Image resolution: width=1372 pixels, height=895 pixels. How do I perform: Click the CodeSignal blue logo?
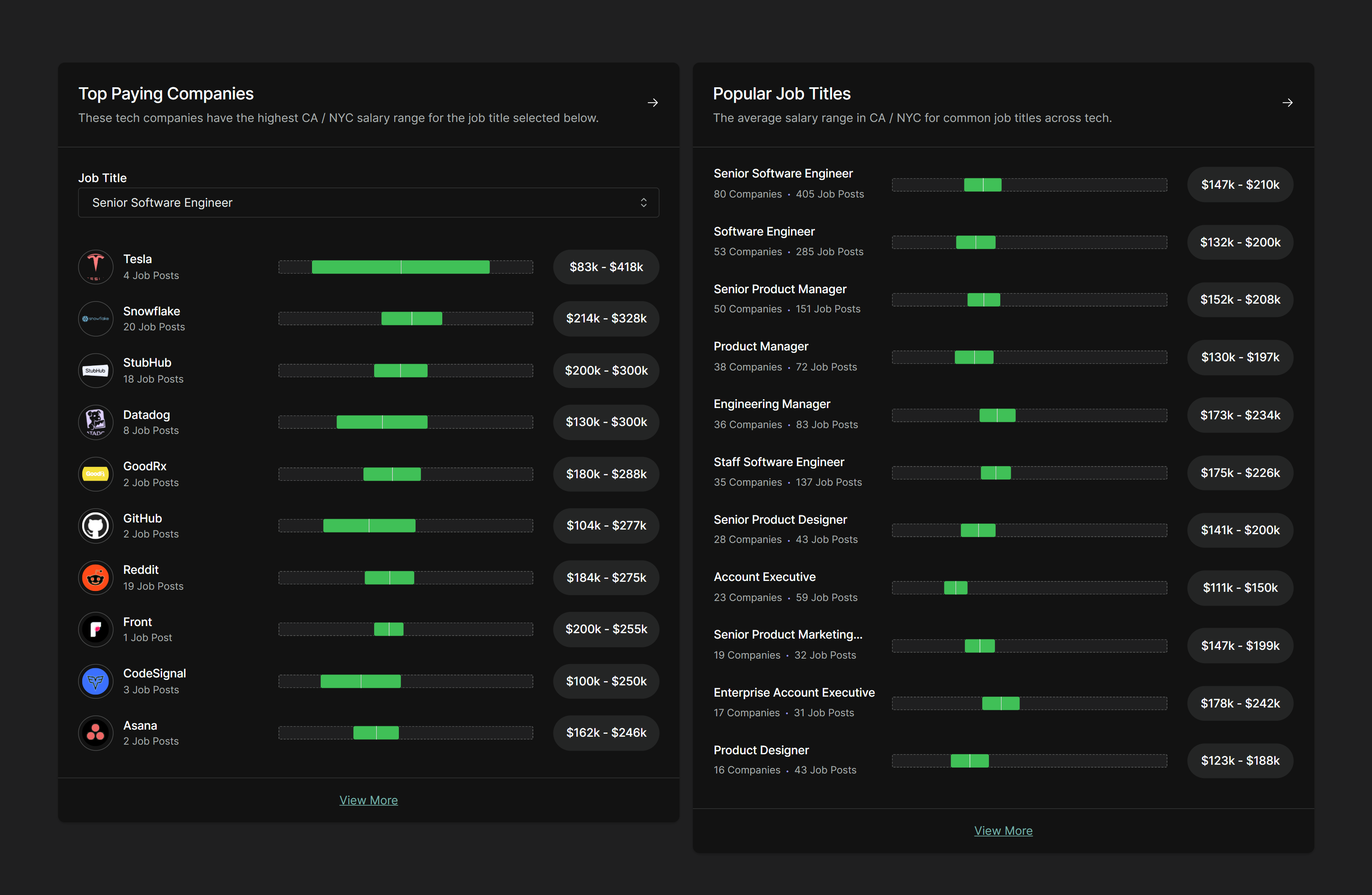point(95,681)
